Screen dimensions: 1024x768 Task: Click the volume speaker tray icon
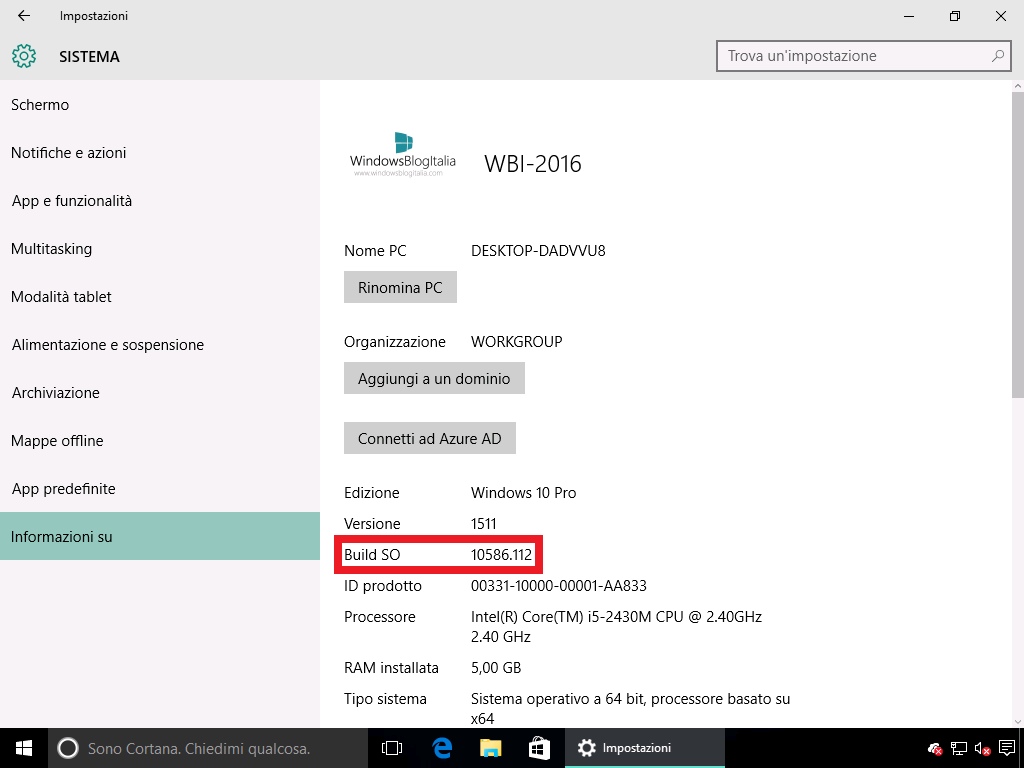(982, 748)
